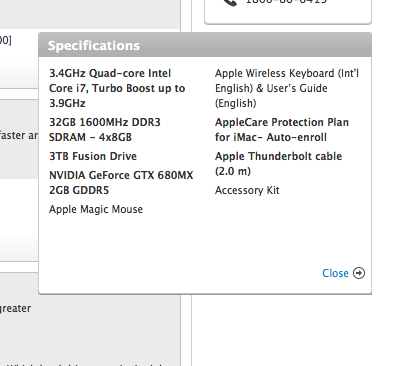The width and height of the screenshot is (420, 366).
Task: Click the Close link in Specifications popup
Action: tap(335, 273)
